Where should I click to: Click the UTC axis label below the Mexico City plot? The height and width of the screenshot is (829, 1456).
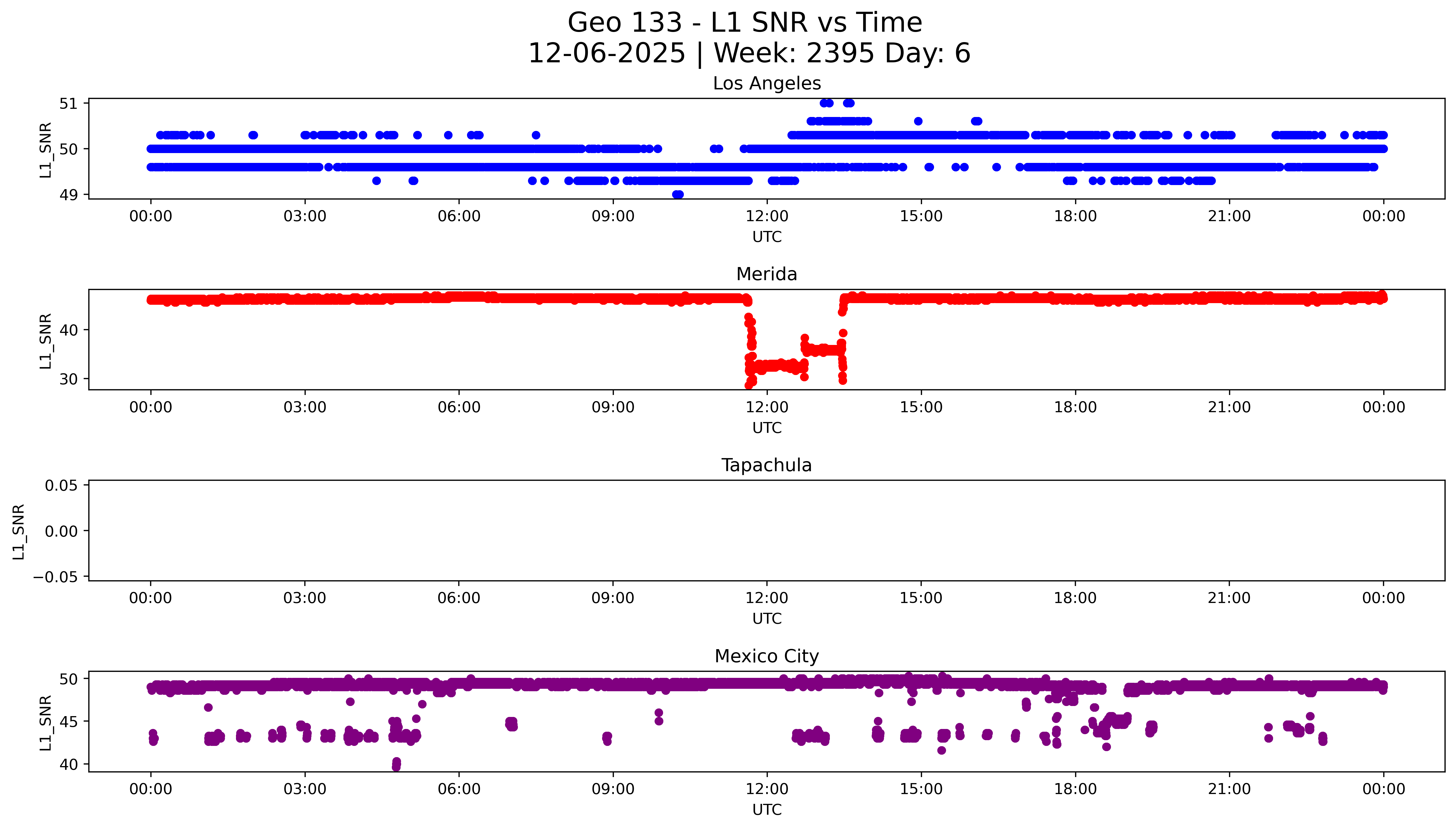point(766,809)
